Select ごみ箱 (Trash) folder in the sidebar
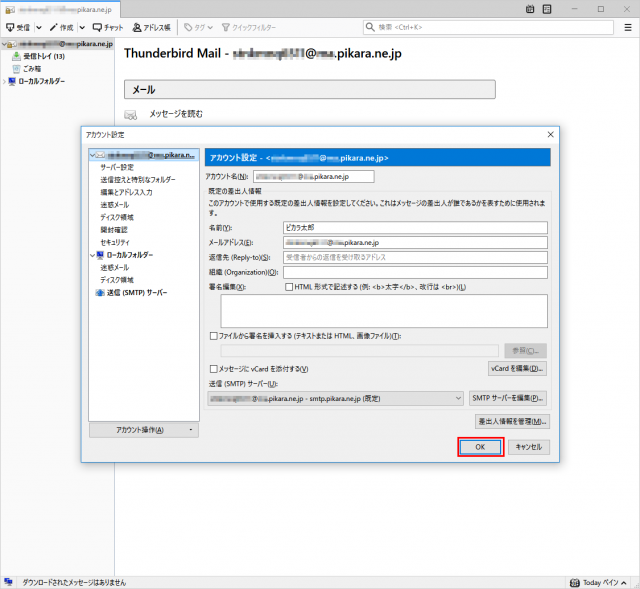Image resolution: width=640 pixels, height=589 pixels. [32, 68]
